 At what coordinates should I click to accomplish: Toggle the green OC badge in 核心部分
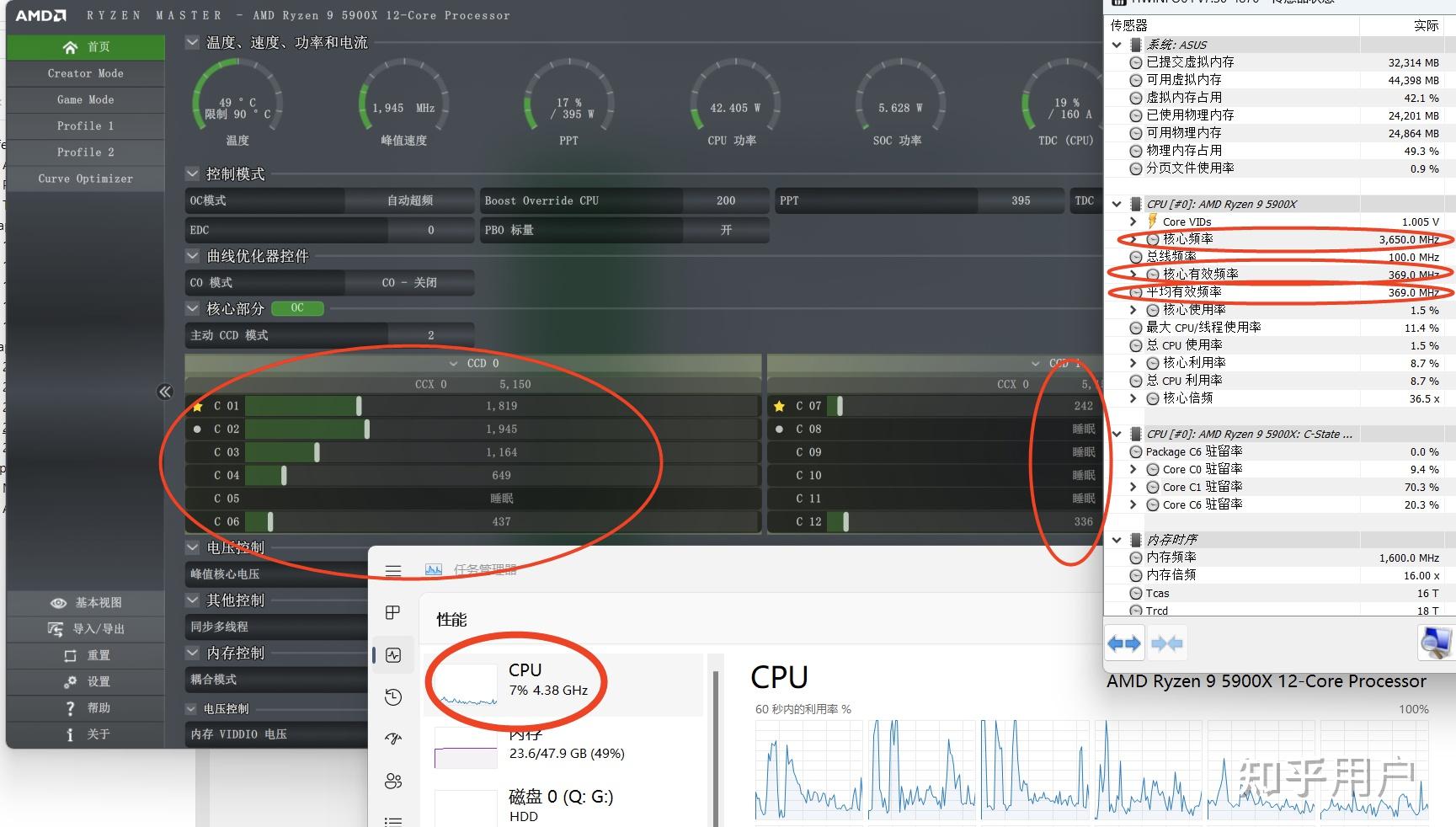pyautogui.click(x=297, y=308)
